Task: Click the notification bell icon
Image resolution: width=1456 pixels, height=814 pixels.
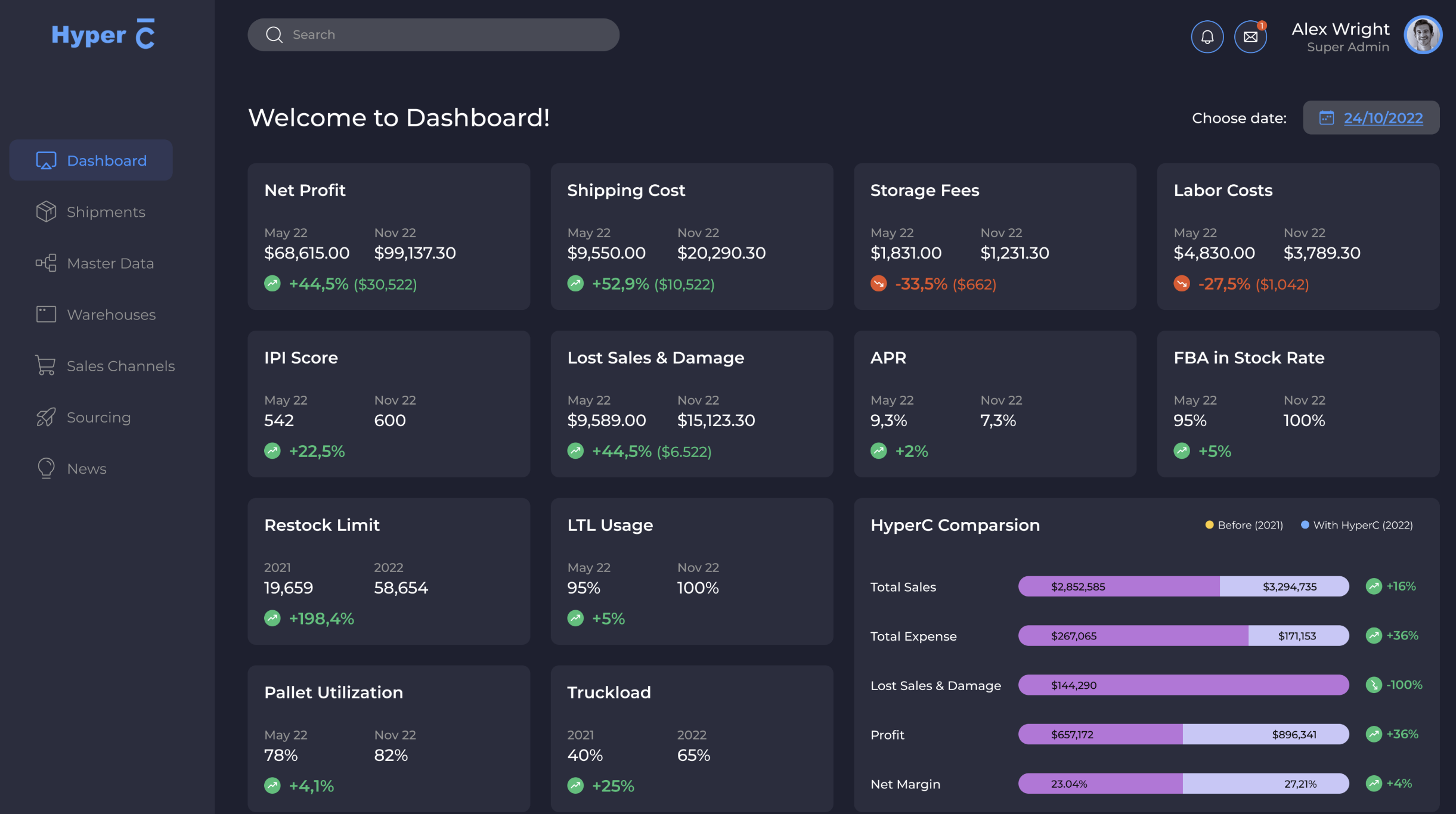Action: tap(1207, 37)
